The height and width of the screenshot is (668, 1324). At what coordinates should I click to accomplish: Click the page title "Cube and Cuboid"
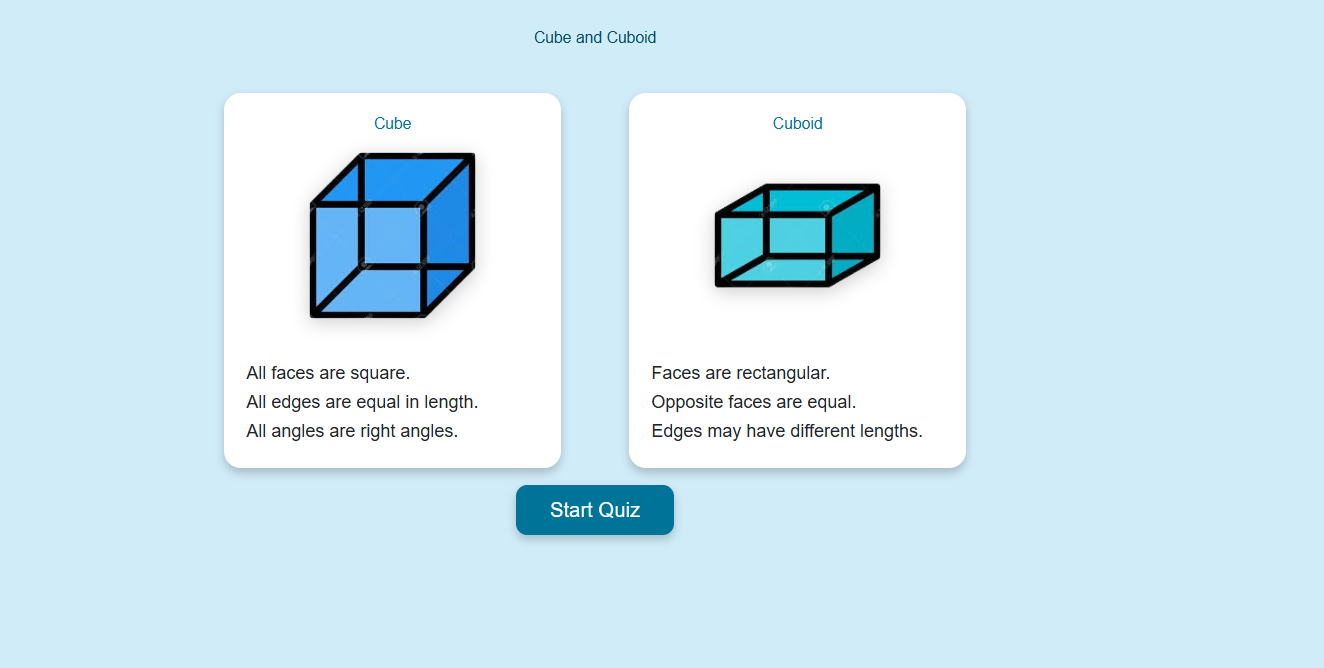tap(595, 38)
